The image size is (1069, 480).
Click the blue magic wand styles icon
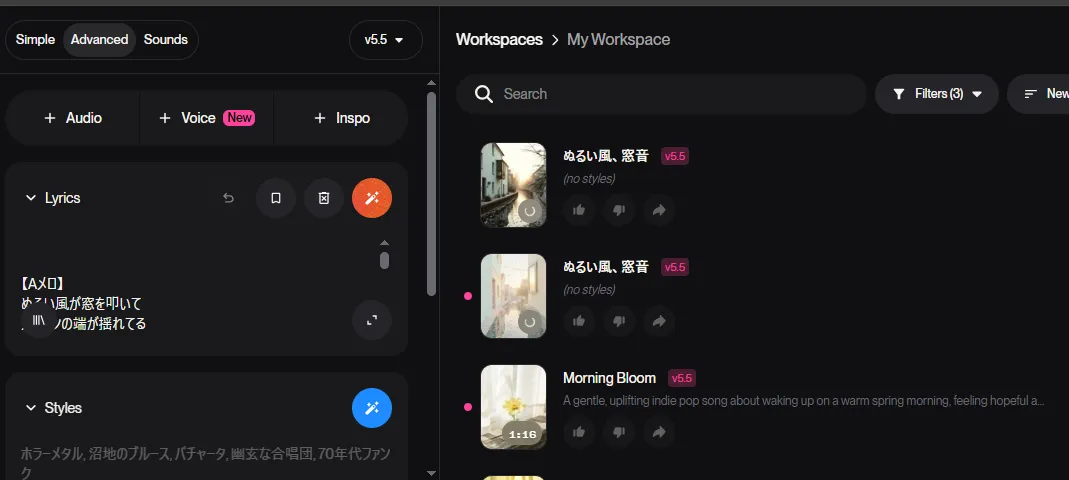click(x=372, y=408)
